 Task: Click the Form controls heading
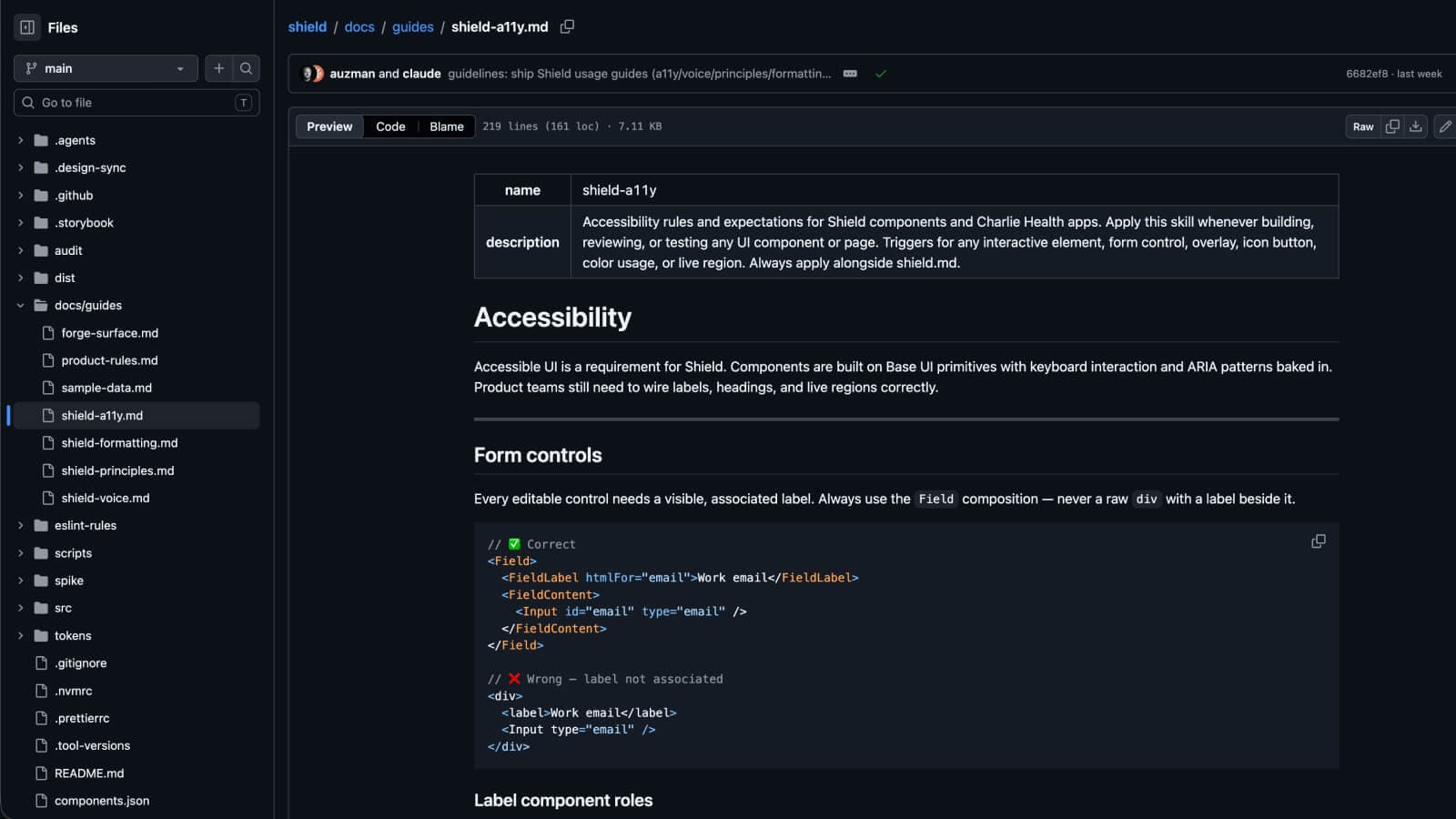[538, 455]
